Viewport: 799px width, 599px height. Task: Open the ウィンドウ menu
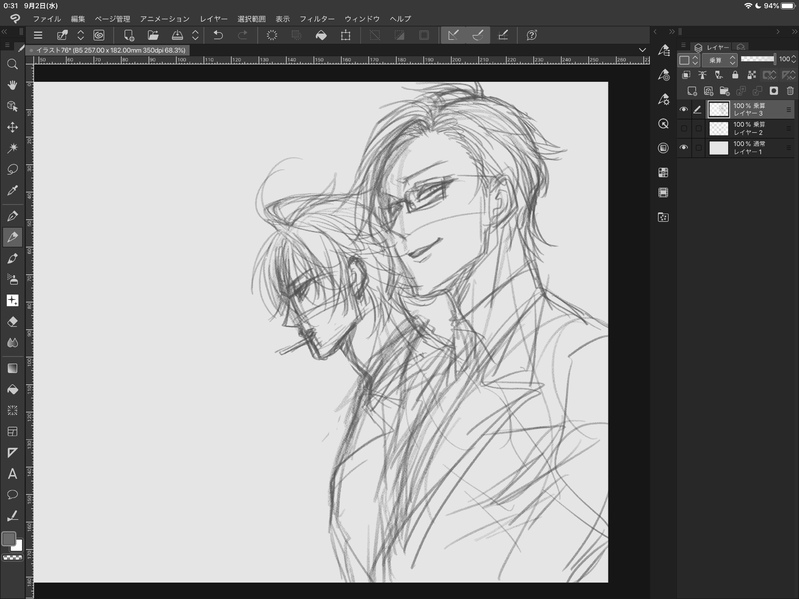point(362,19)
